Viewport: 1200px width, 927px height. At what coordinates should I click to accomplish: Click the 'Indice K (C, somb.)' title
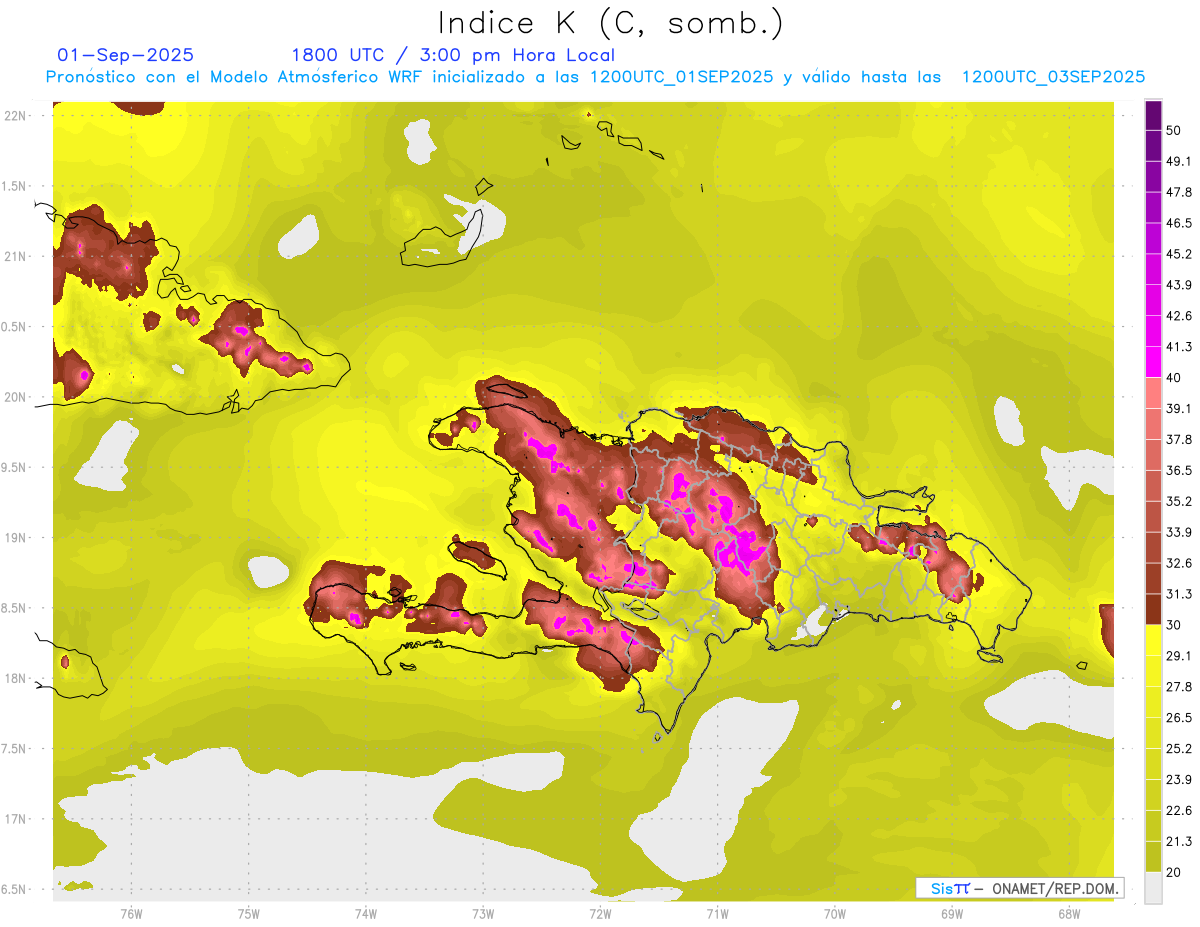click(x=611, y=24)
